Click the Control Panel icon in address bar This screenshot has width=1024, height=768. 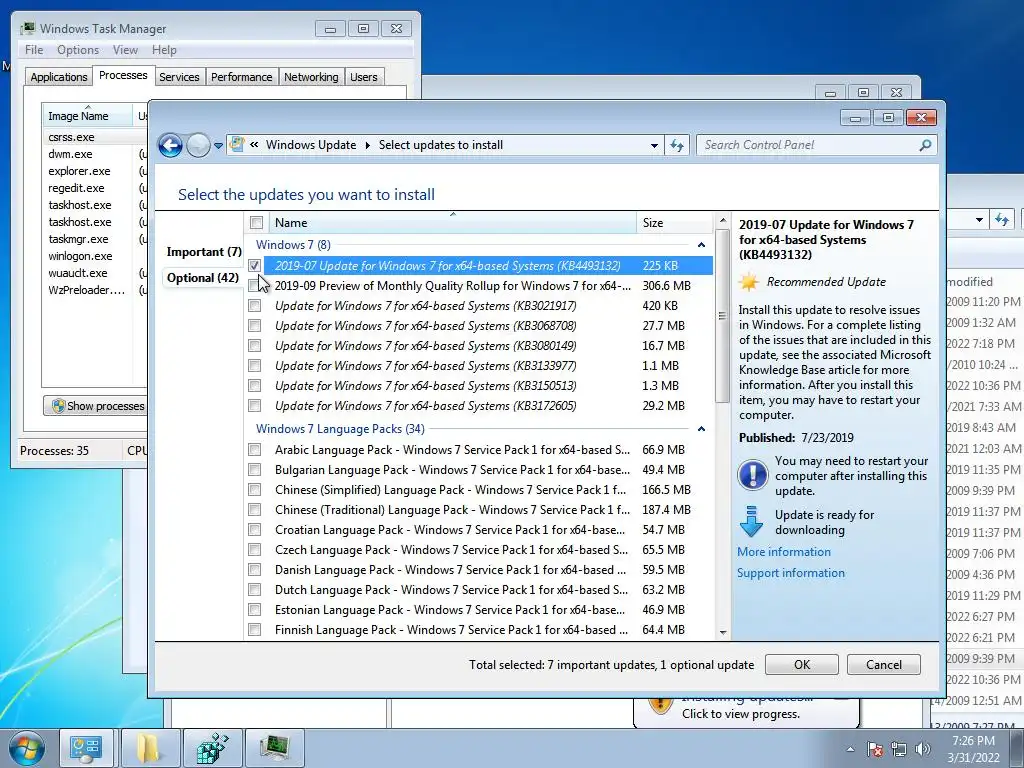click(237, 144)
